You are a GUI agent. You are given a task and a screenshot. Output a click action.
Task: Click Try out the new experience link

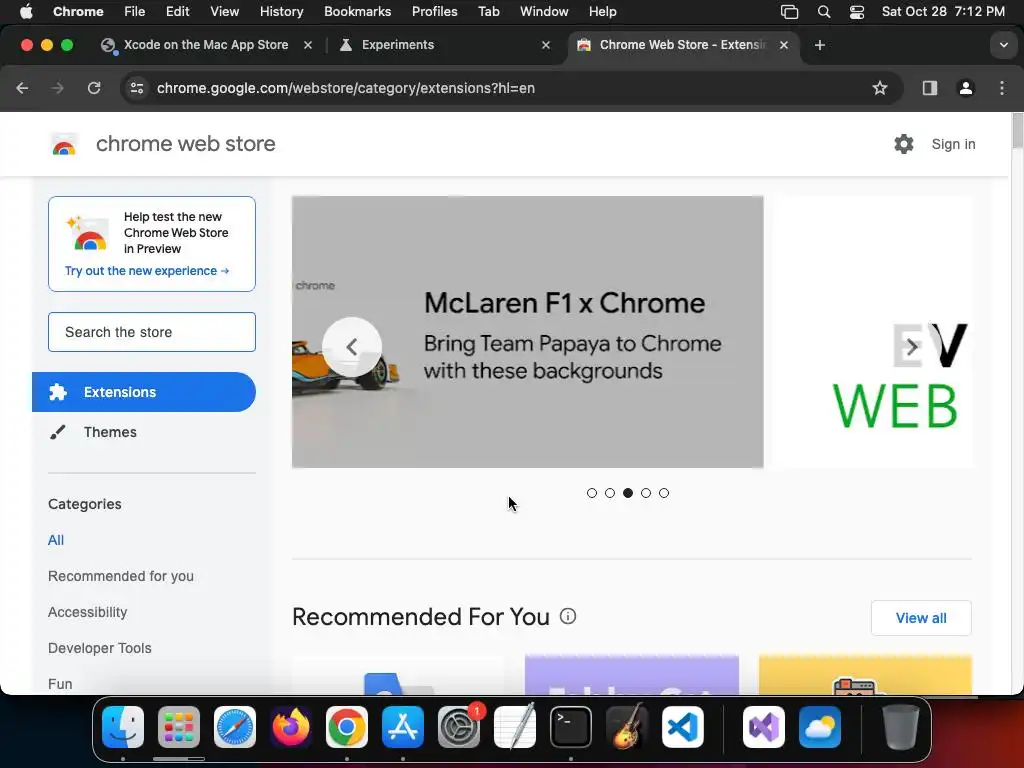point(147,270)
